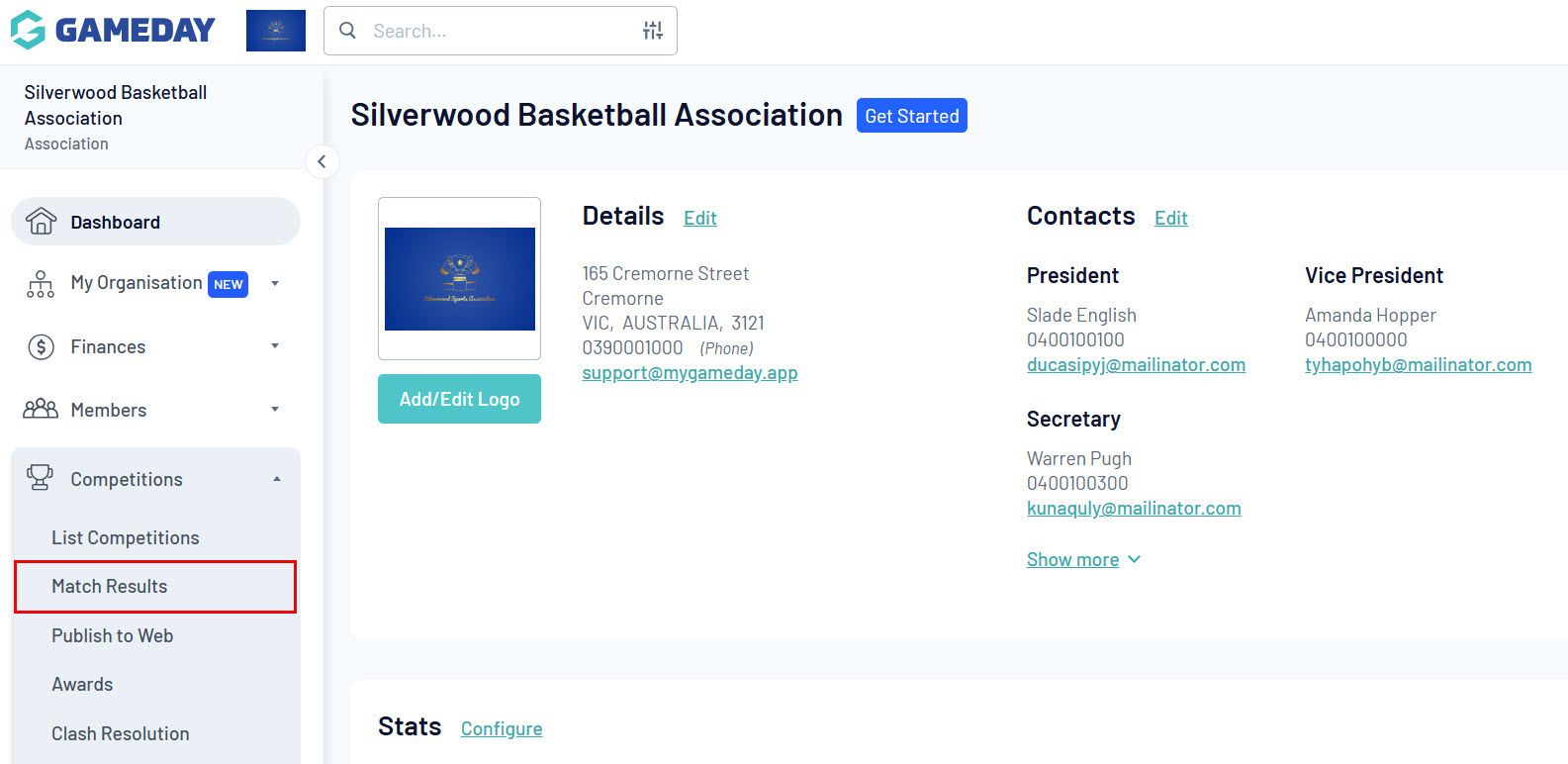Screen dimensions: 1568x764
Task: Select the Finances menu label
Action: pyautogui.click(x=108, y=346)
